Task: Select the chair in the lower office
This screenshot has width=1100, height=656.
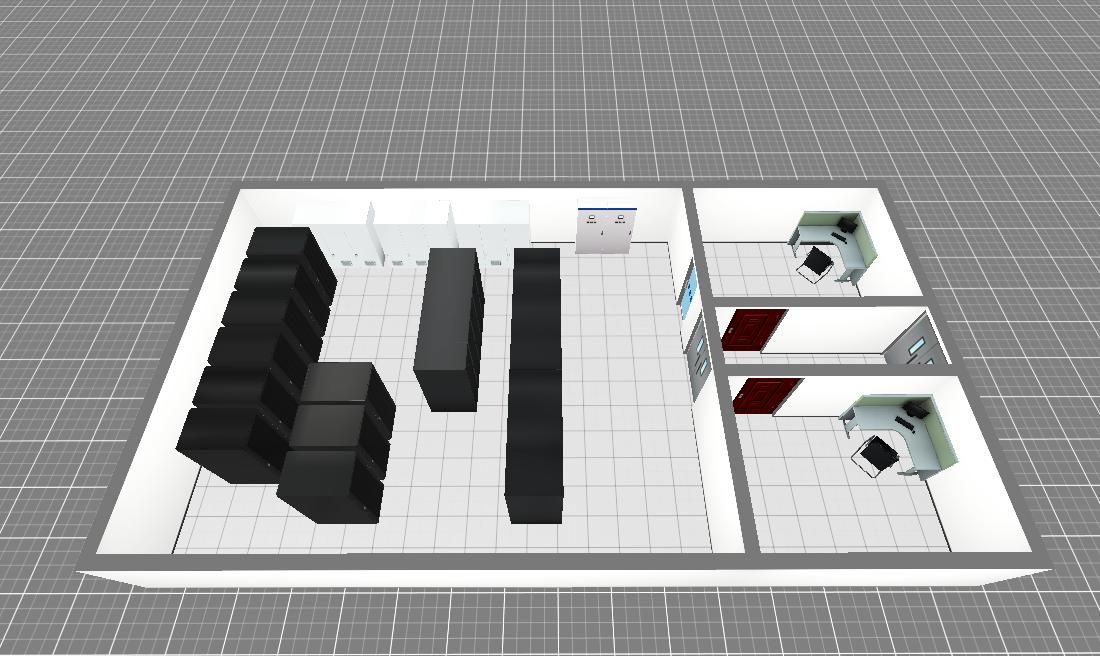Action: (x=879, y=456)
